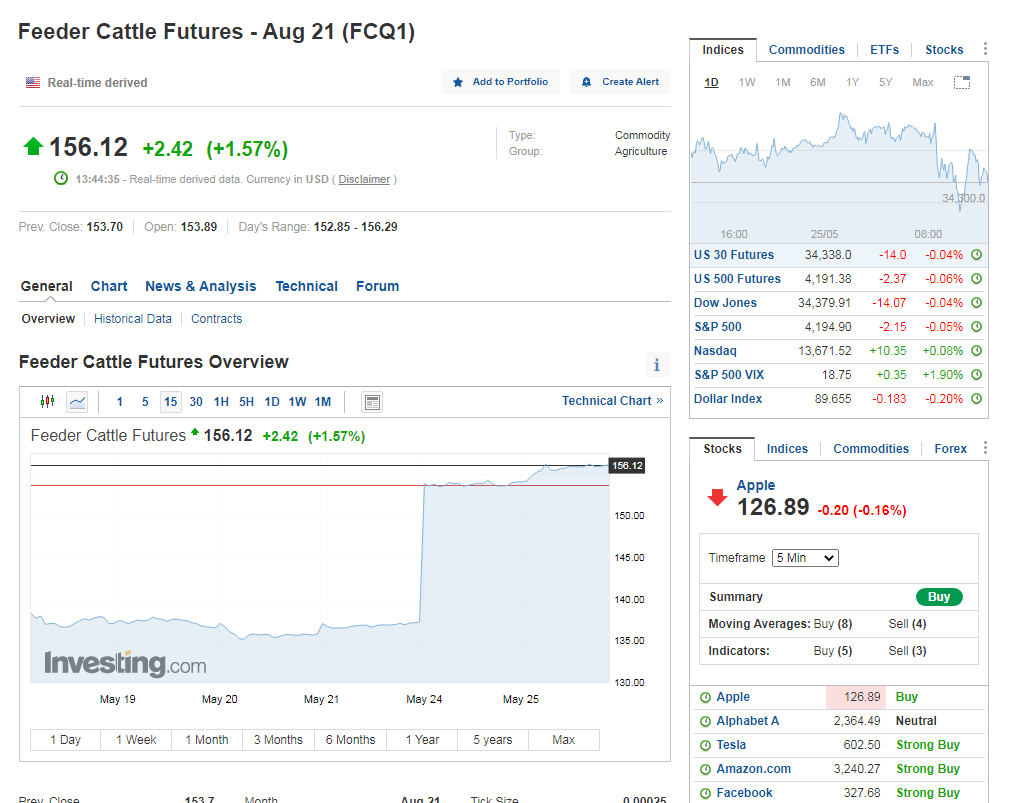Open the Contracts sub-tab
This screenshot has height=803, width=1027.
tap(217, 319)
